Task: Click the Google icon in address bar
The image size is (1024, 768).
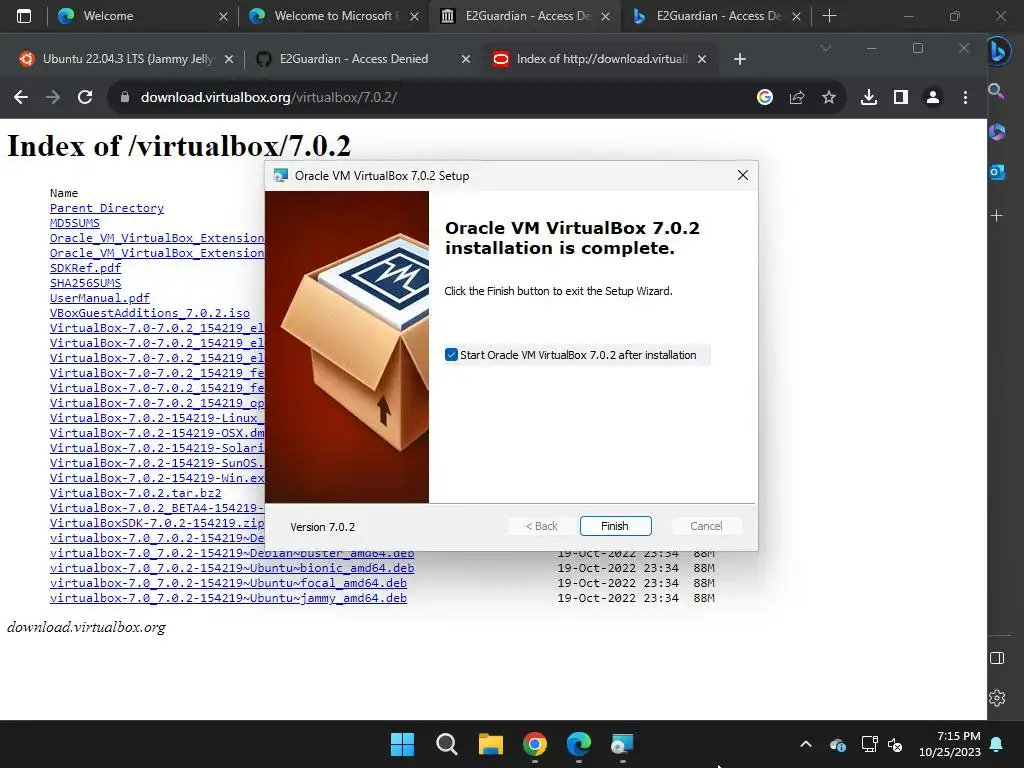Action: point(765,97)
